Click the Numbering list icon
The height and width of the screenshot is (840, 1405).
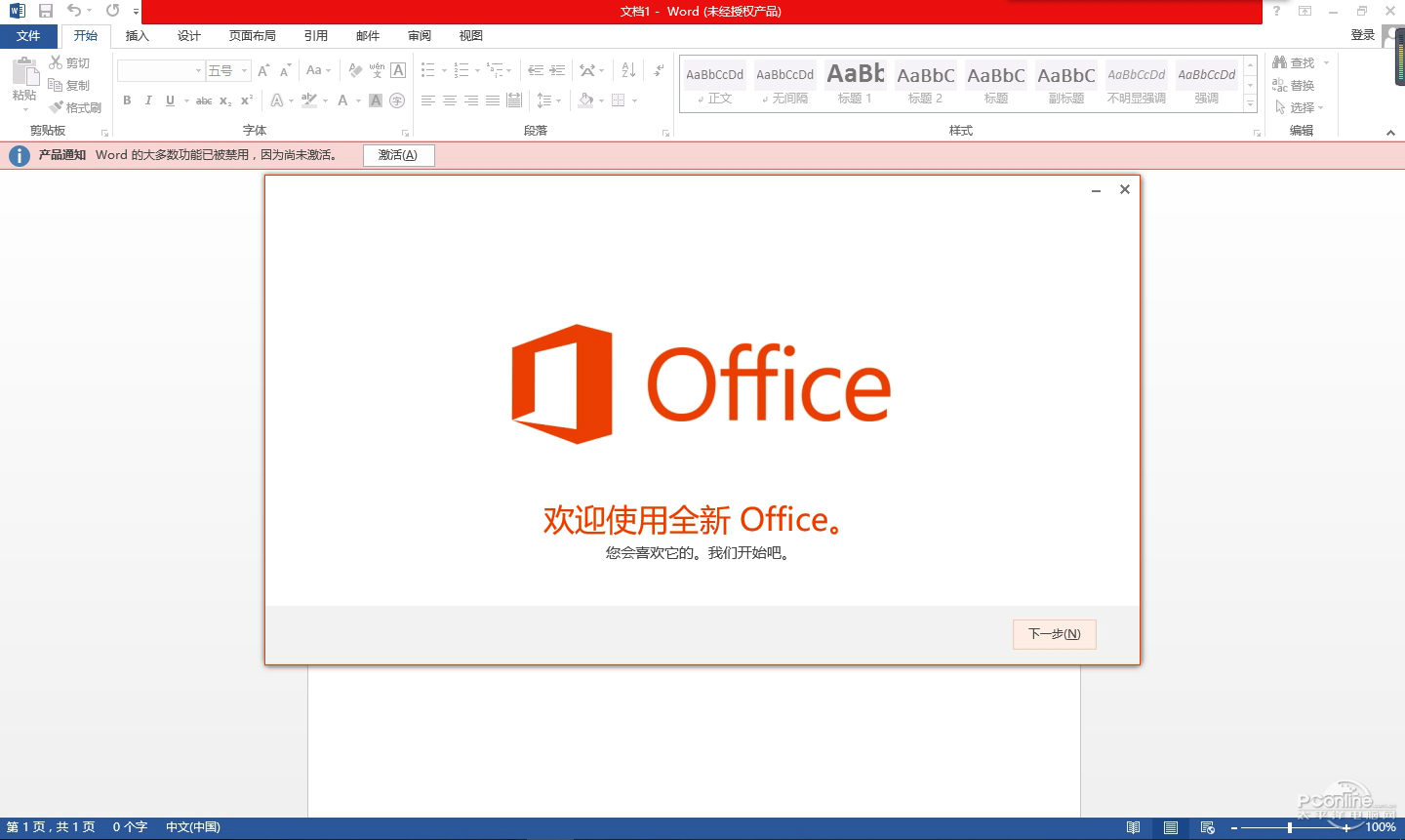tap(462, 70)
